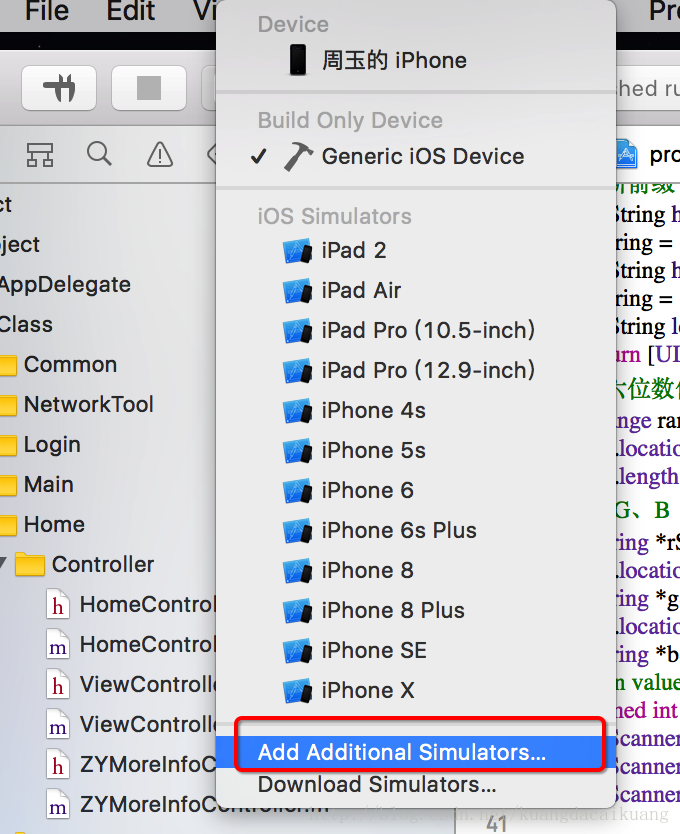Choose Generic iOS Device
Viewport: 680px width, 834px height.
[416, 156]
